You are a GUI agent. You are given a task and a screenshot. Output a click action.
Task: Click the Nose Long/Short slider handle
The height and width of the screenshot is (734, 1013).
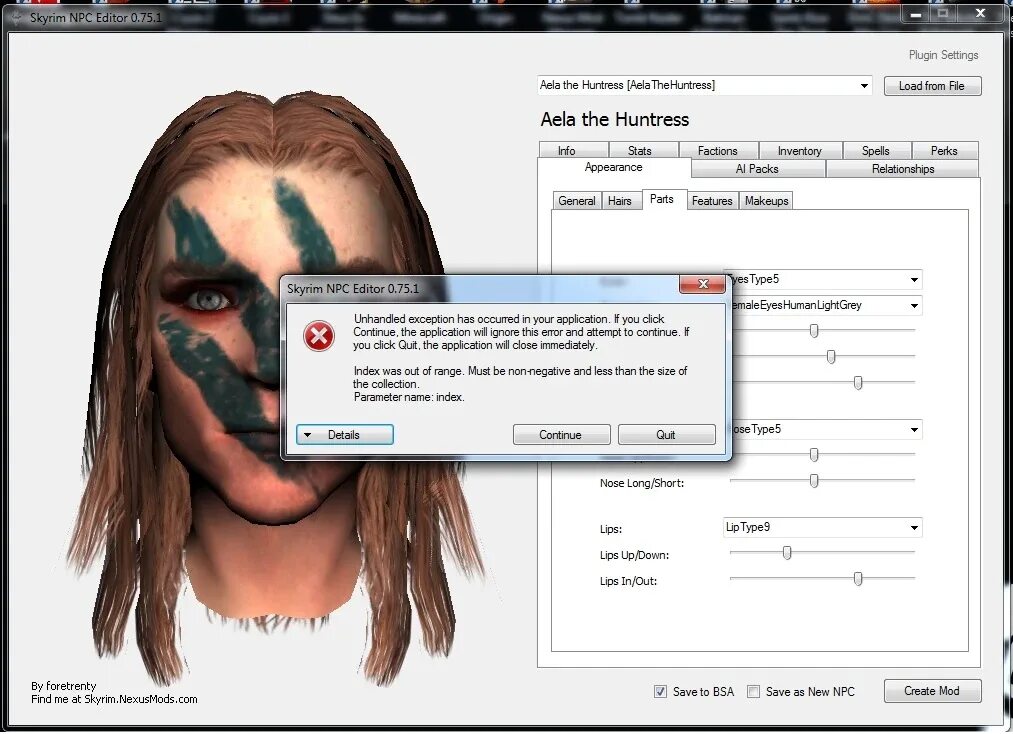coord(814,481)
